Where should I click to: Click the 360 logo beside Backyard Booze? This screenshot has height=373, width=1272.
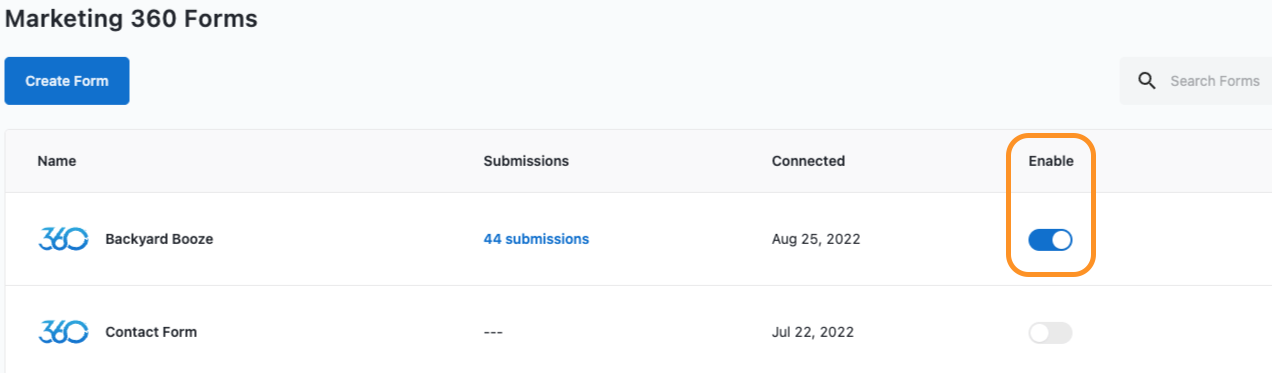tap(64, 239)
